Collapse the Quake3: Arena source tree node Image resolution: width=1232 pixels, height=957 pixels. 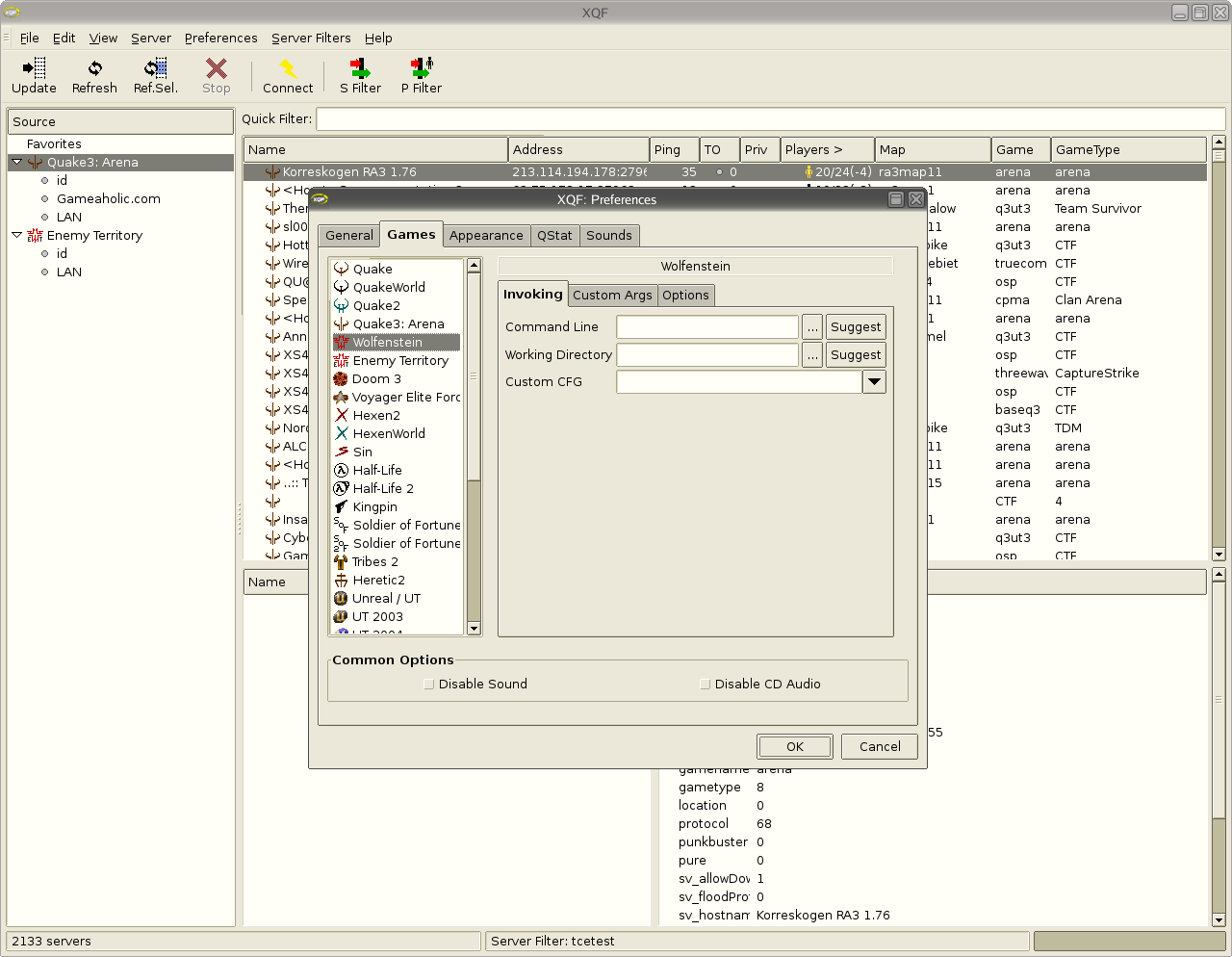tap(16, 162)
